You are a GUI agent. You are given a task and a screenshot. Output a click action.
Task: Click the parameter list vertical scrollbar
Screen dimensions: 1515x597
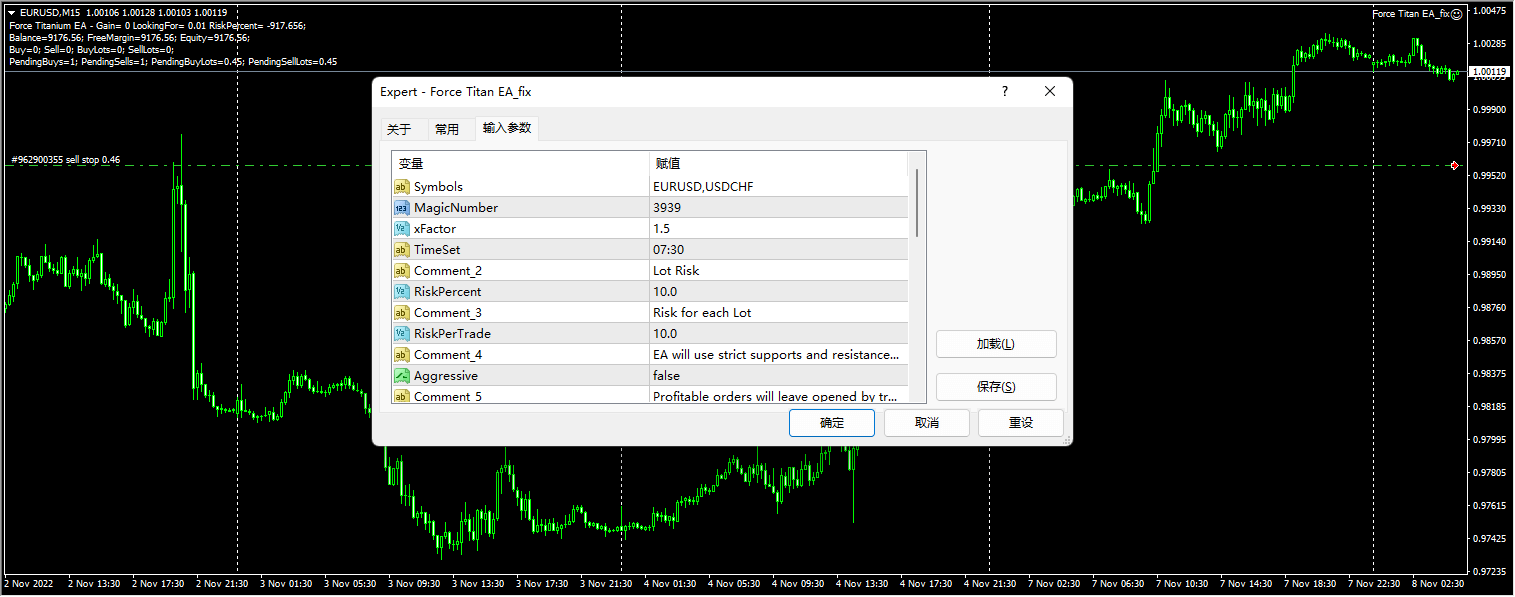pyautogui.click(x=917, y=205)
